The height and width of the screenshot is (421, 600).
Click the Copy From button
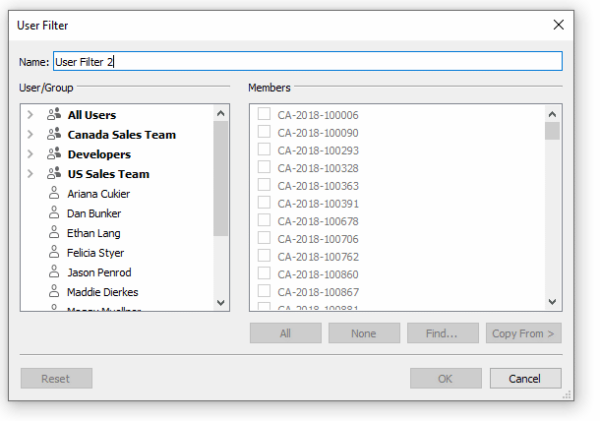click(x=523, y=334)
